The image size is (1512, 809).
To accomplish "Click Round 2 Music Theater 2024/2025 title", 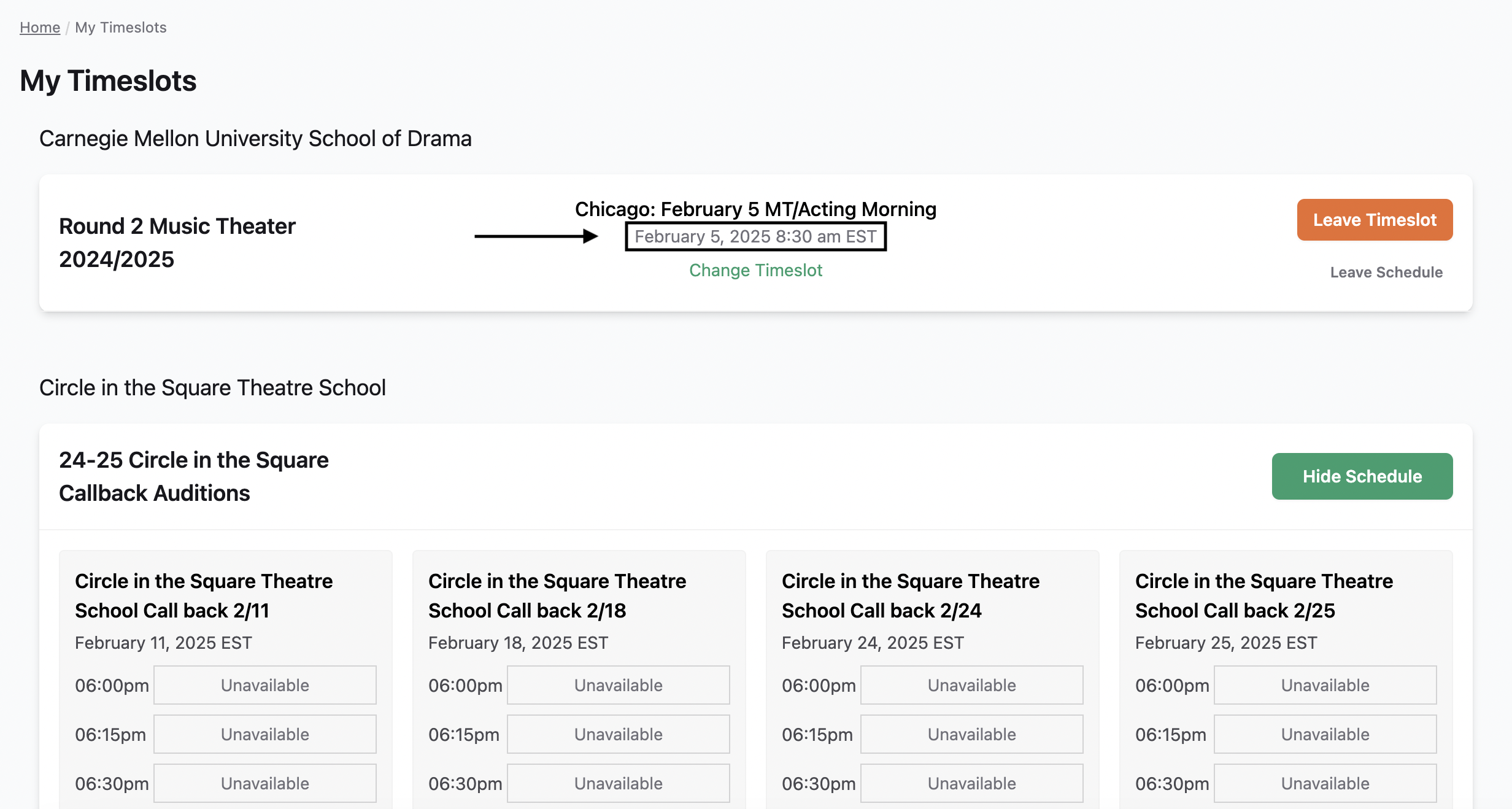I will click(177, 242).
